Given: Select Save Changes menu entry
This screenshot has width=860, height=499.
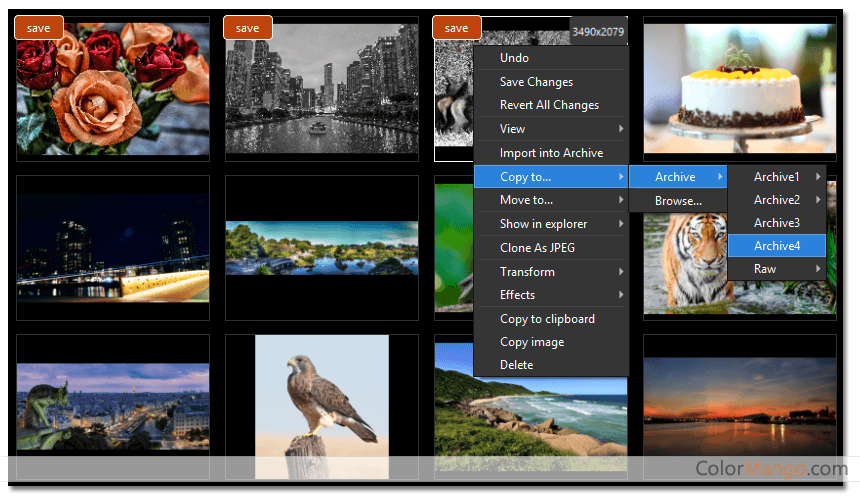Looking at the screenshot, I should coord(551,82).
